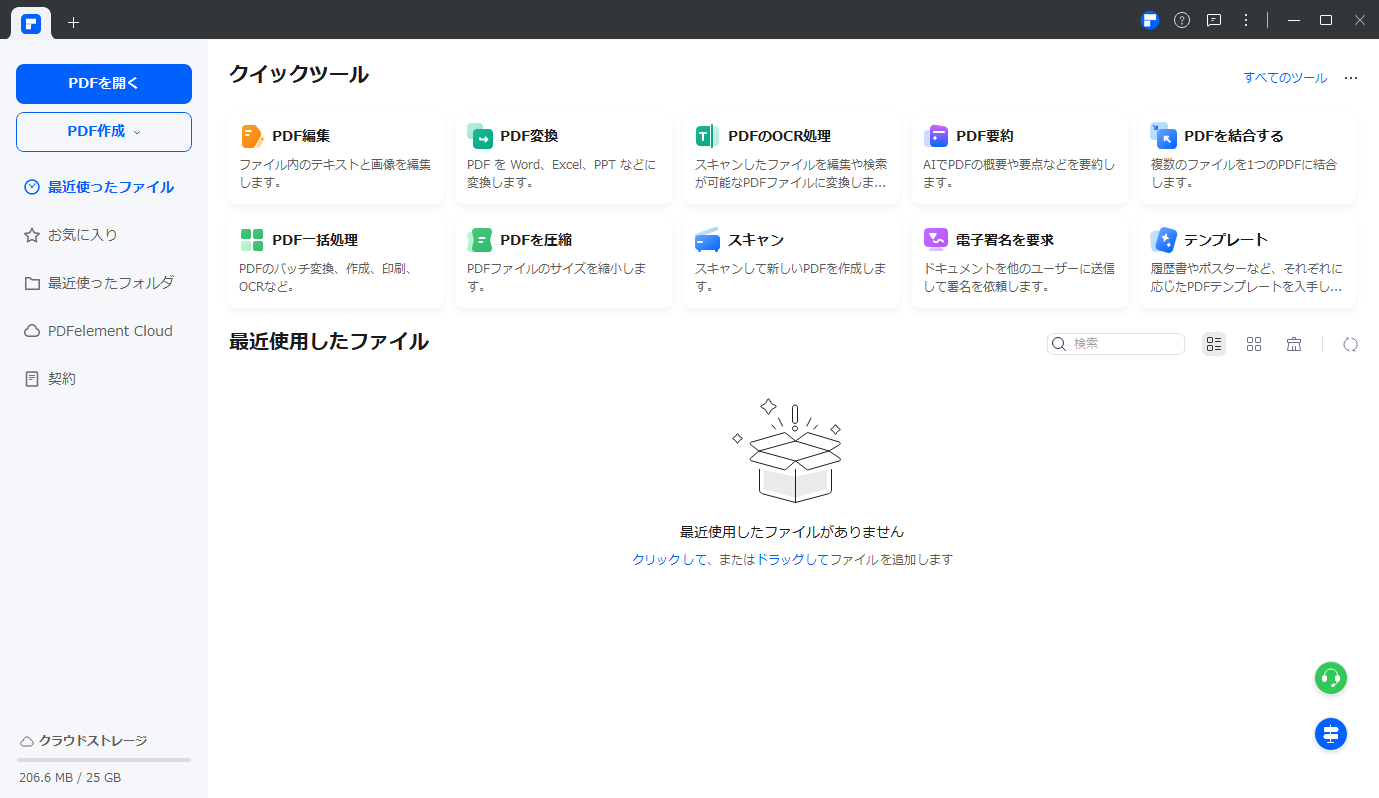Expand the PDF作成 dropdown button
This screenshot has width=1379, height=798.
point(104,132)
